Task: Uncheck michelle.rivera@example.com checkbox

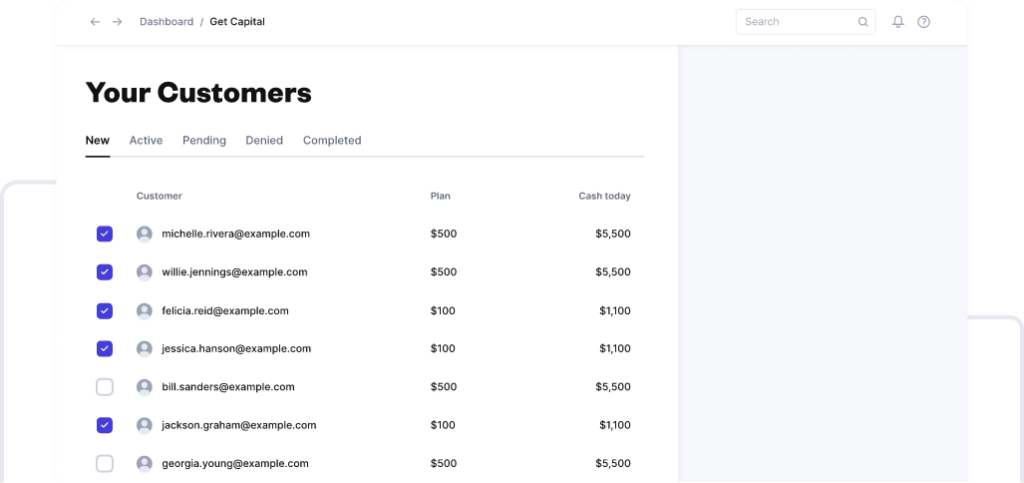Action: (x=105, y=234)
